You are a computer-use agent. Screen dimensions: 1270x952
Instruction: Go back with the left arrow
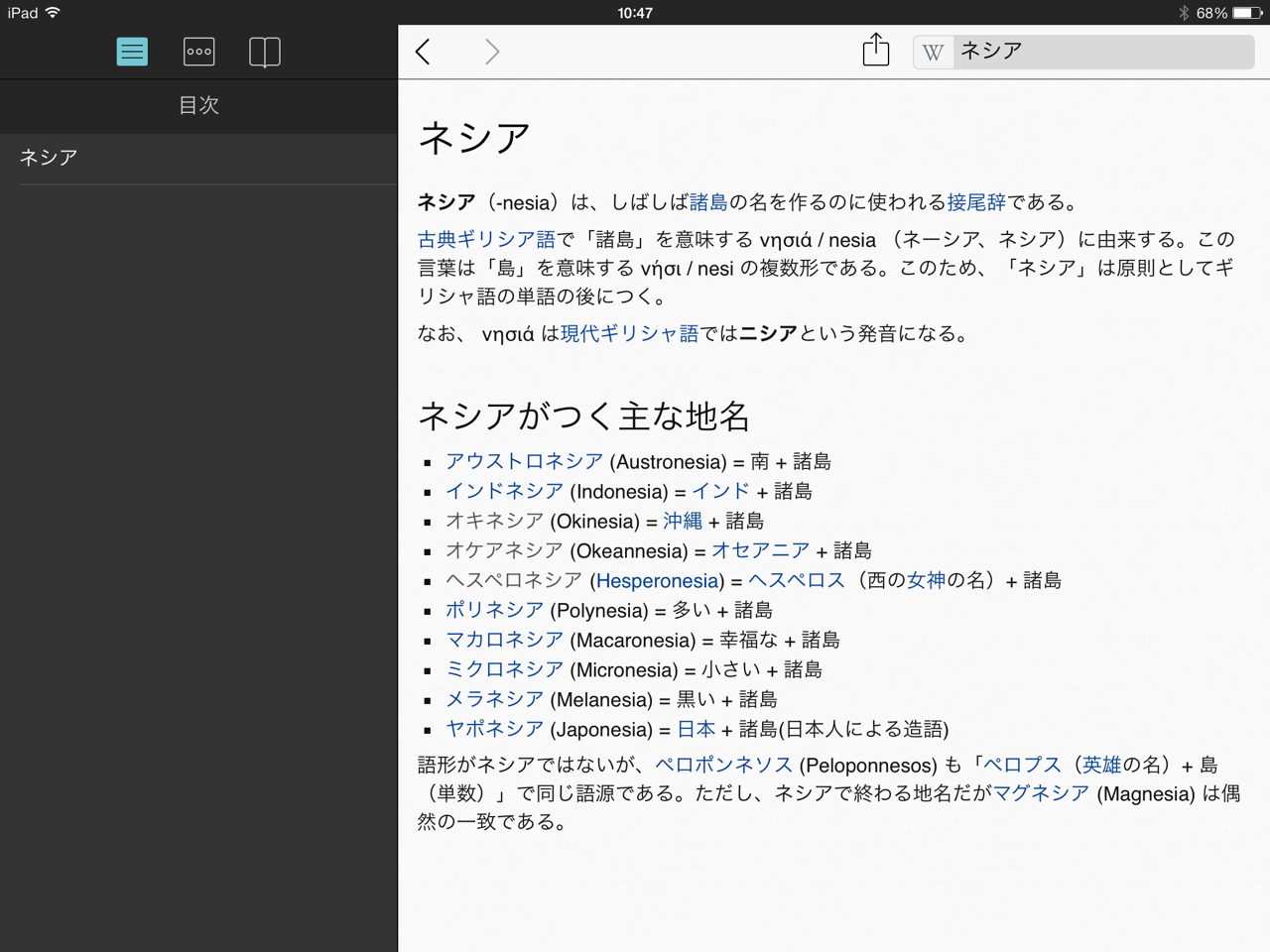tap(424, 52)
